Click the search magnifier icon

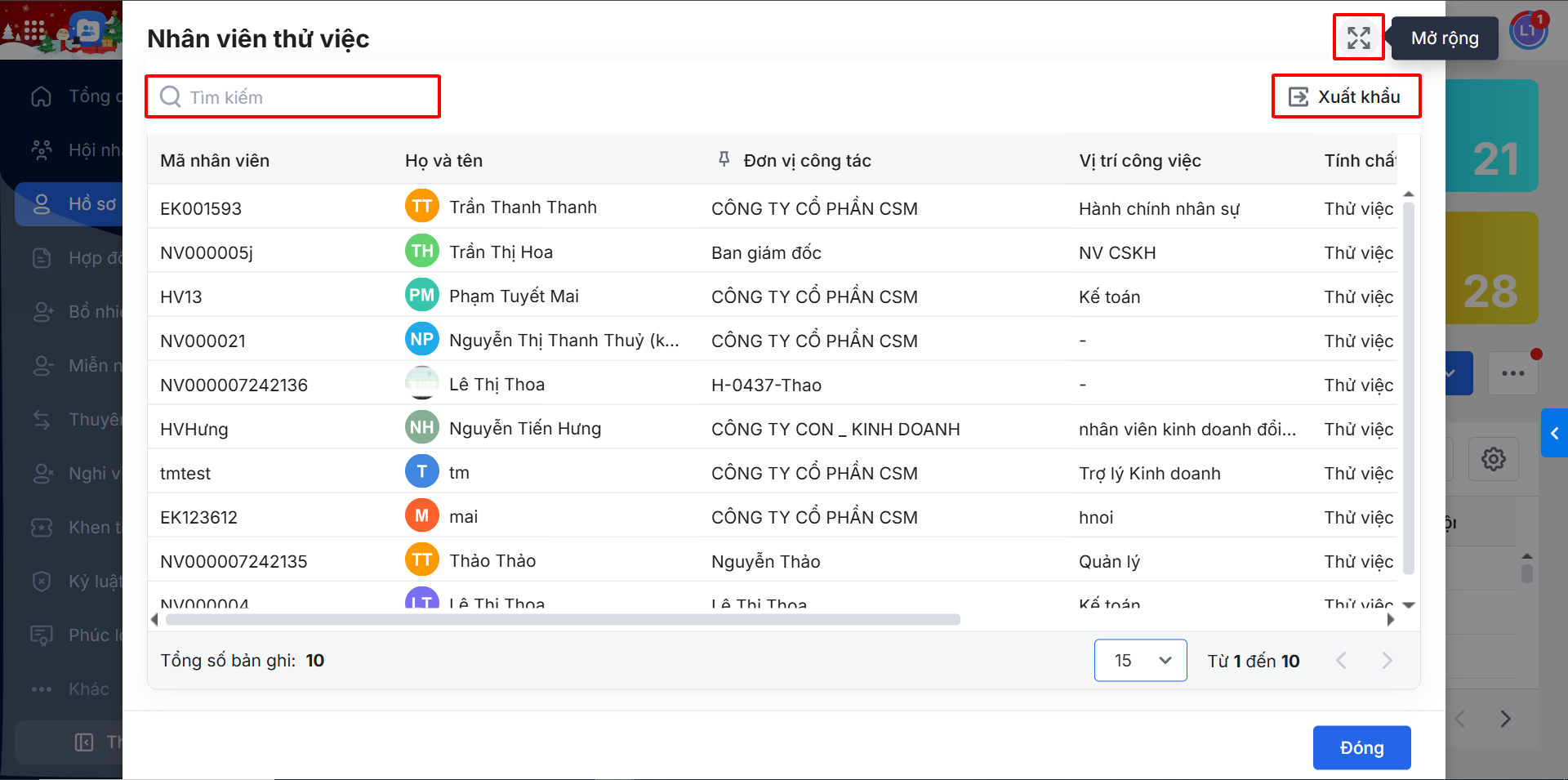(x=171, y=97)
